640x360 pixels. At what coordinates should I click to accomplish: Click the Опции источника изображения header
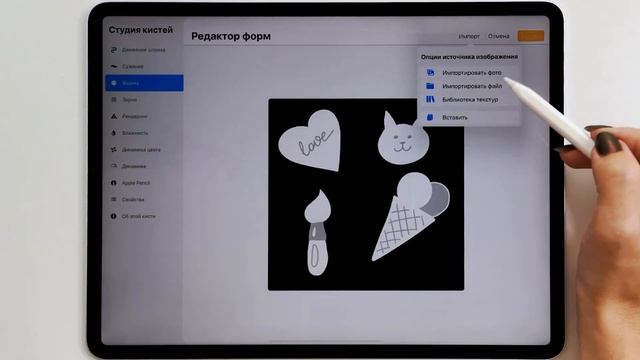(x=469, y=57)
